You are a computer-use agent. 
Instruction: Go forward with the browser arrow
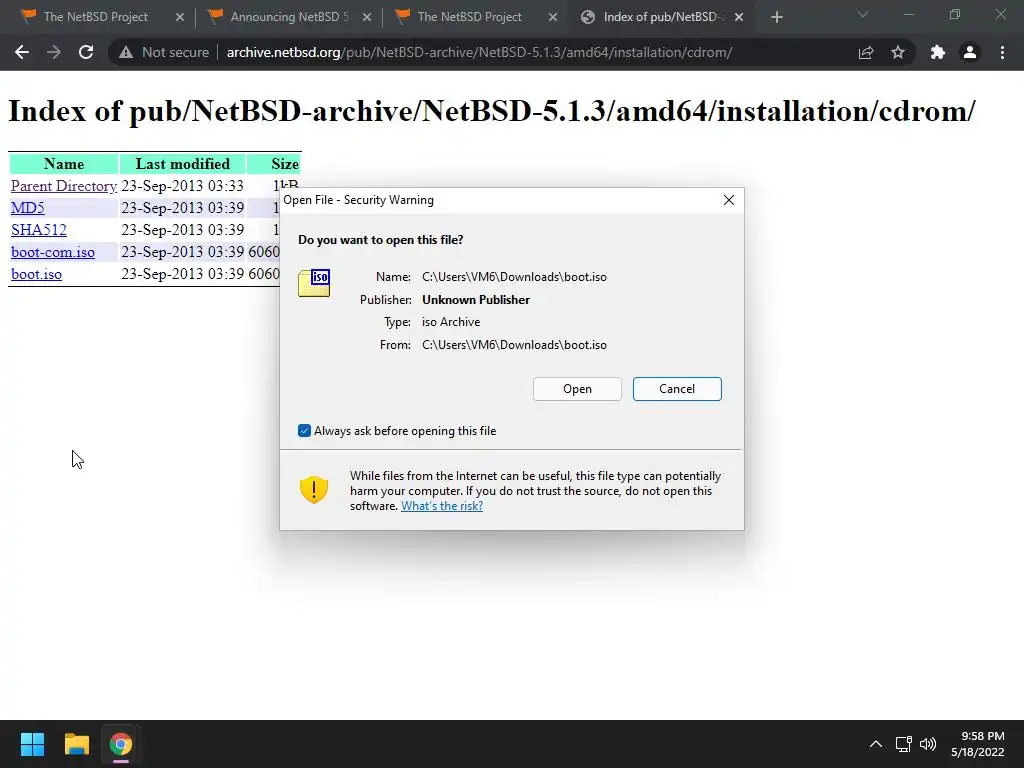click(x=54, y=52)
